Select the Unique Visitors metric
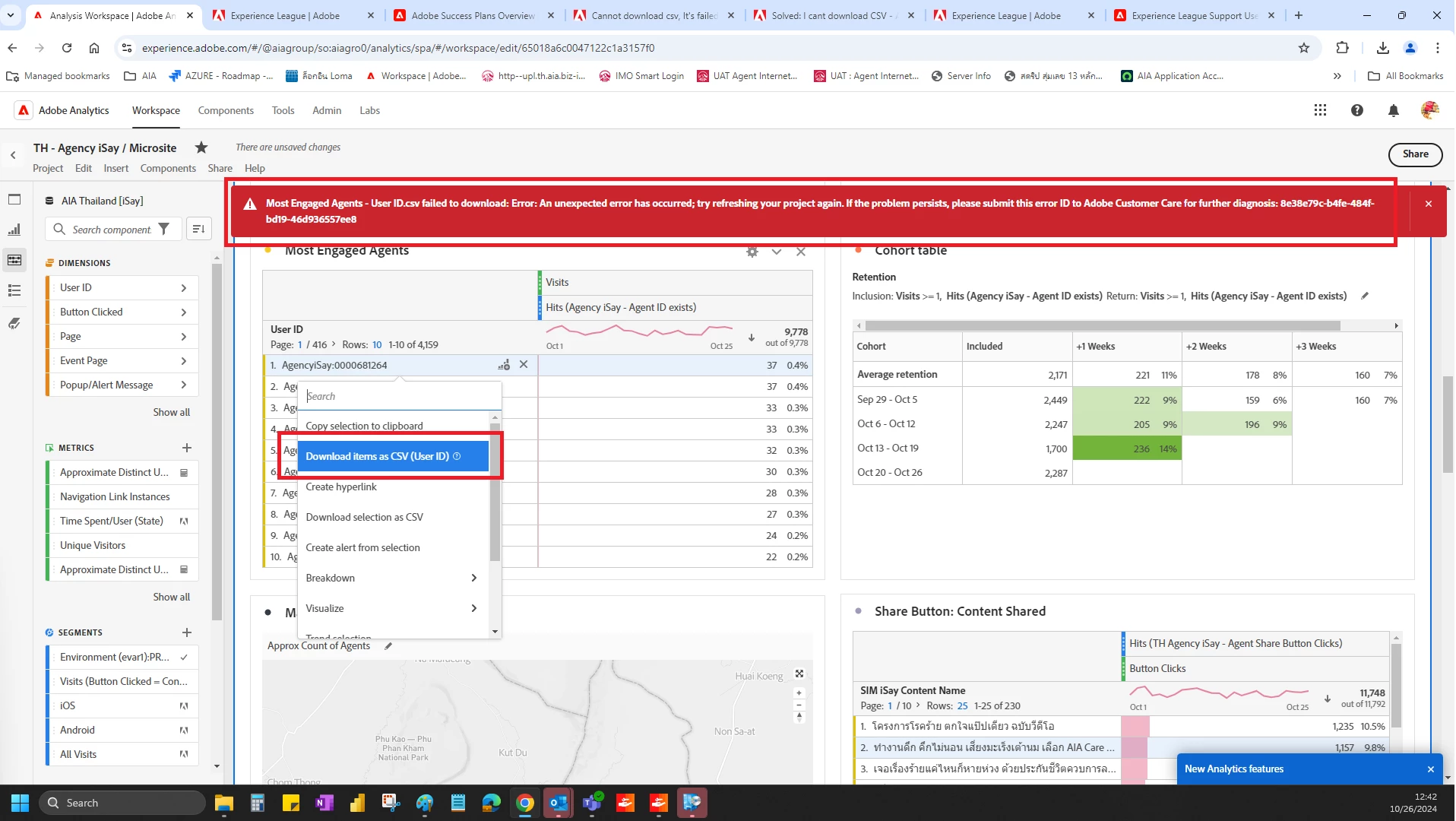The width and height of the screenshot is (1456, 821). [122, 545]
